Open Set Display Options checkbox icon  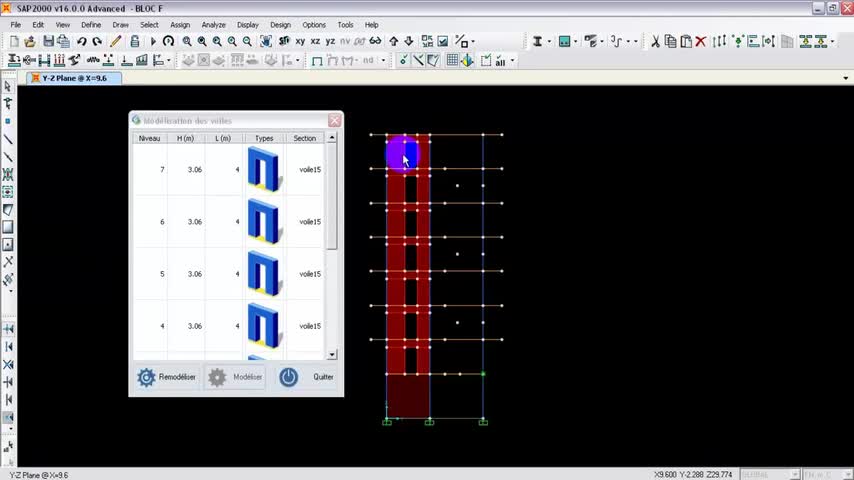[x=443, y=41]
